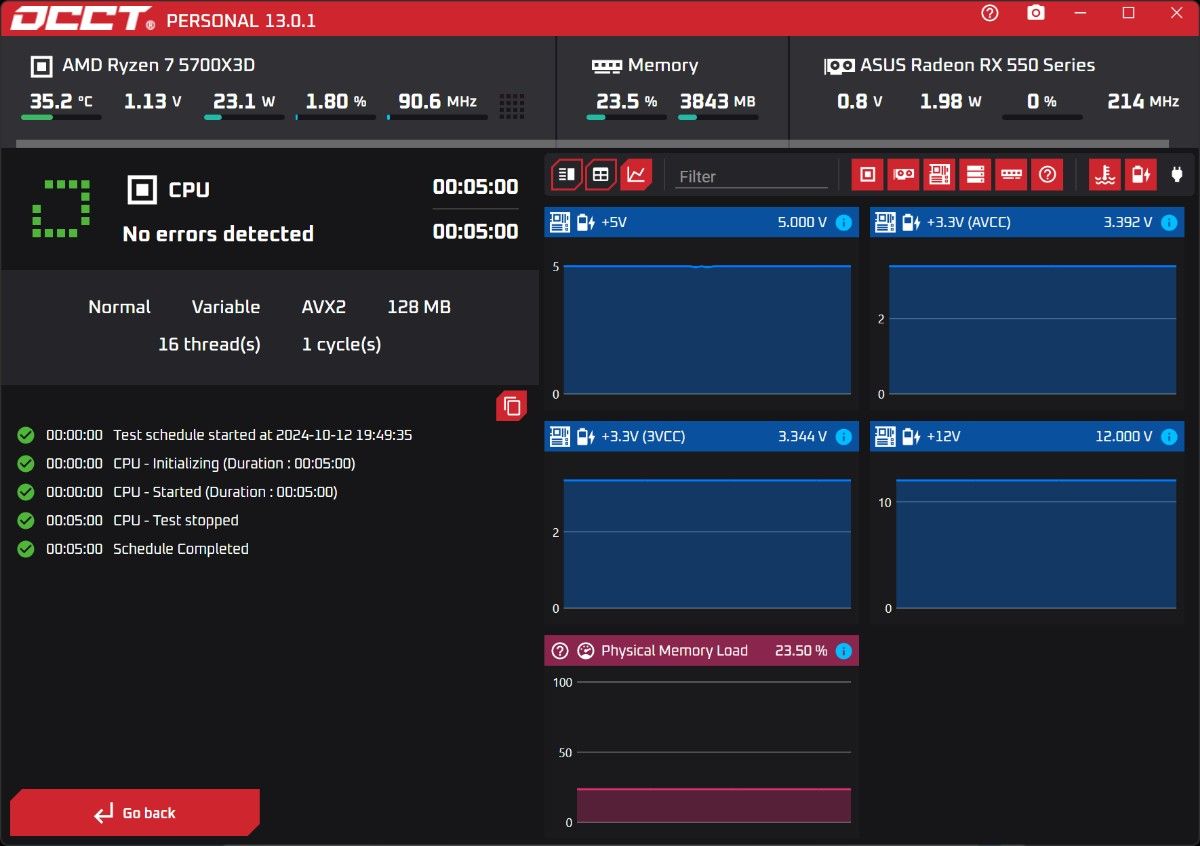The width and height of the screenshot is (1200, 846).
Task: Click the battery icon on +12V header
Action: pyautogui.click(x=911, y=436)
